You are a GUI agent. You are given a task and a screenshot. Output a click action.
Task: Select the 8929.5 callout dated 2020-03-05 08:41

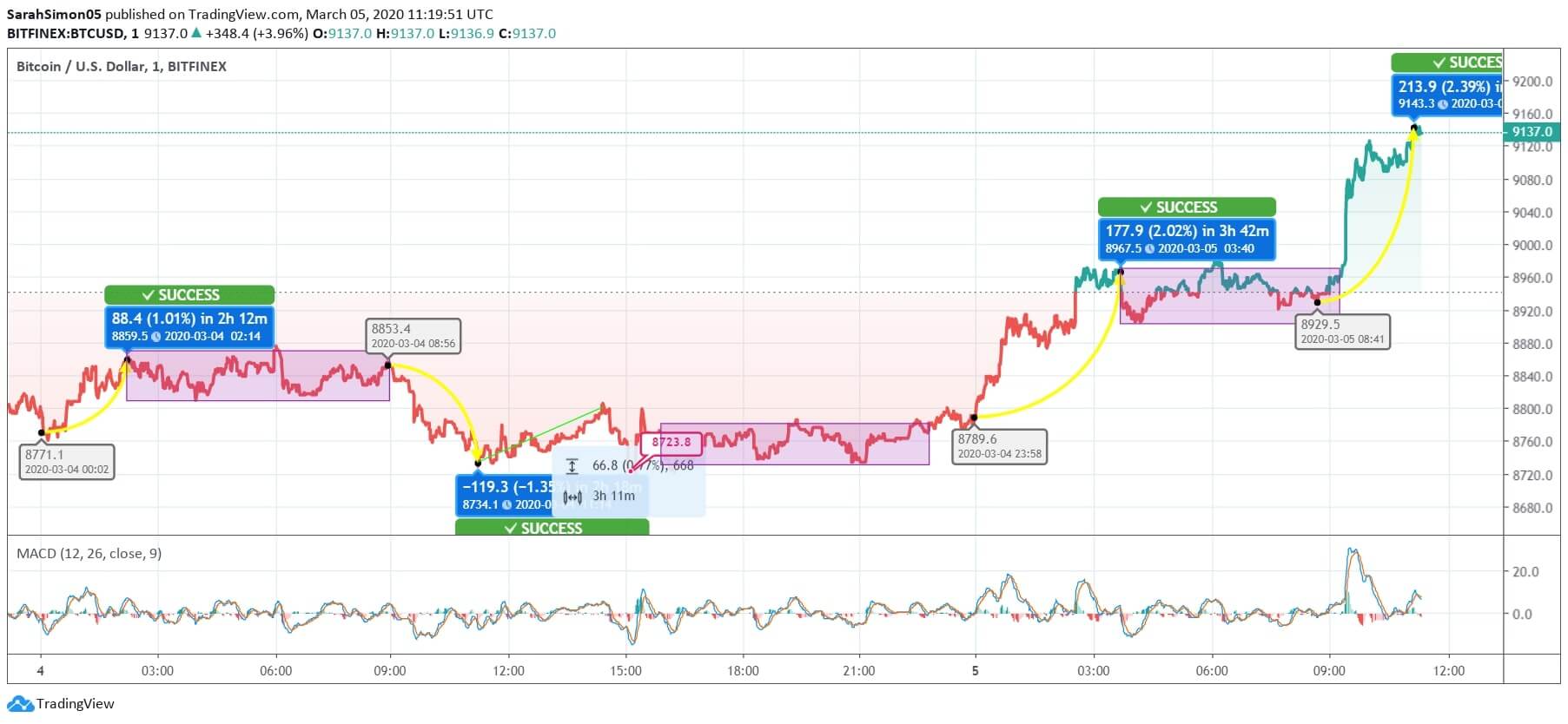pyautogui.click(x=1342, y=332)
